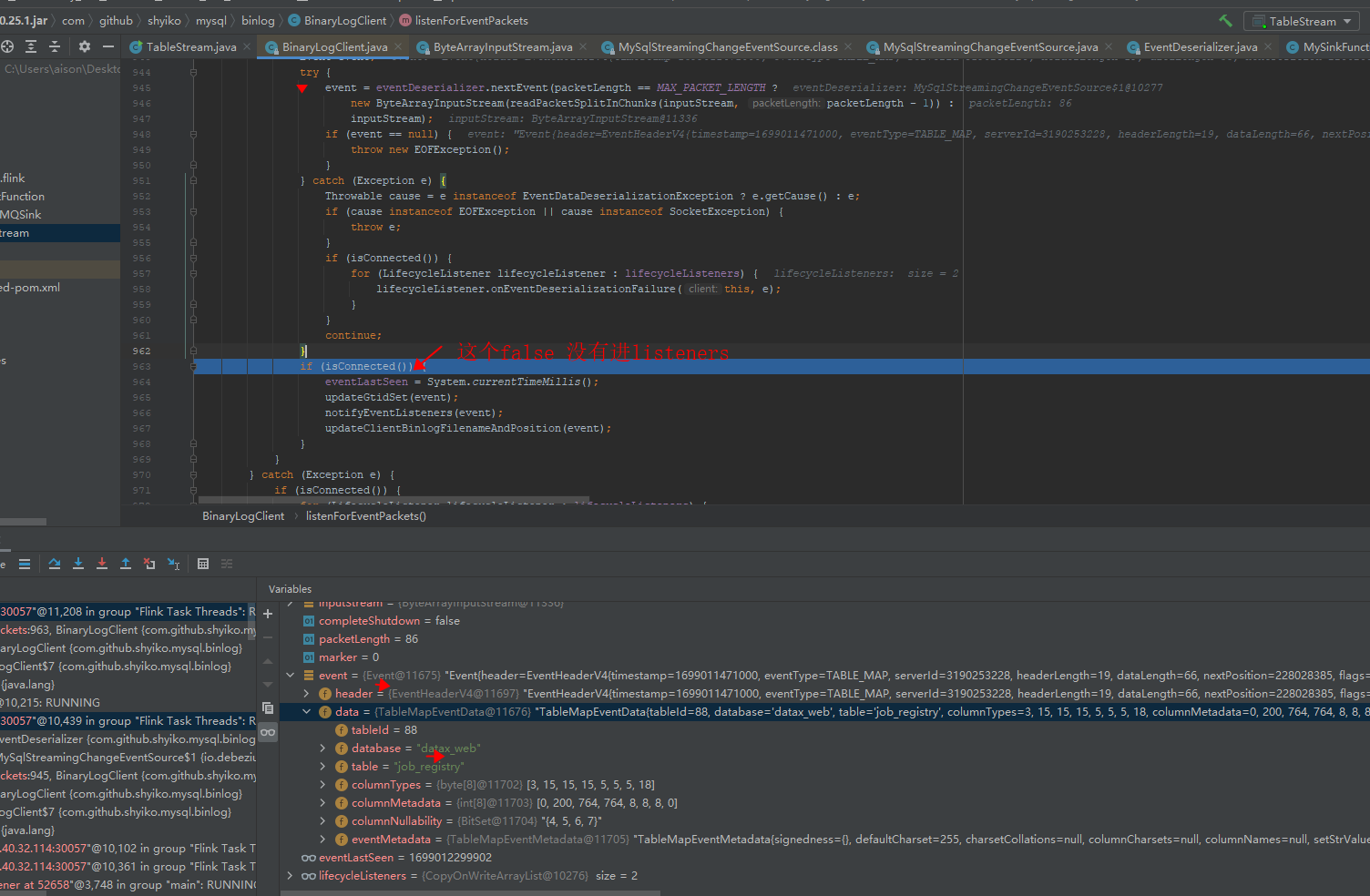The image size is (1370, 896).
Task: Select the 'completeShutdown = false' variable row
Action: point(825,621)
